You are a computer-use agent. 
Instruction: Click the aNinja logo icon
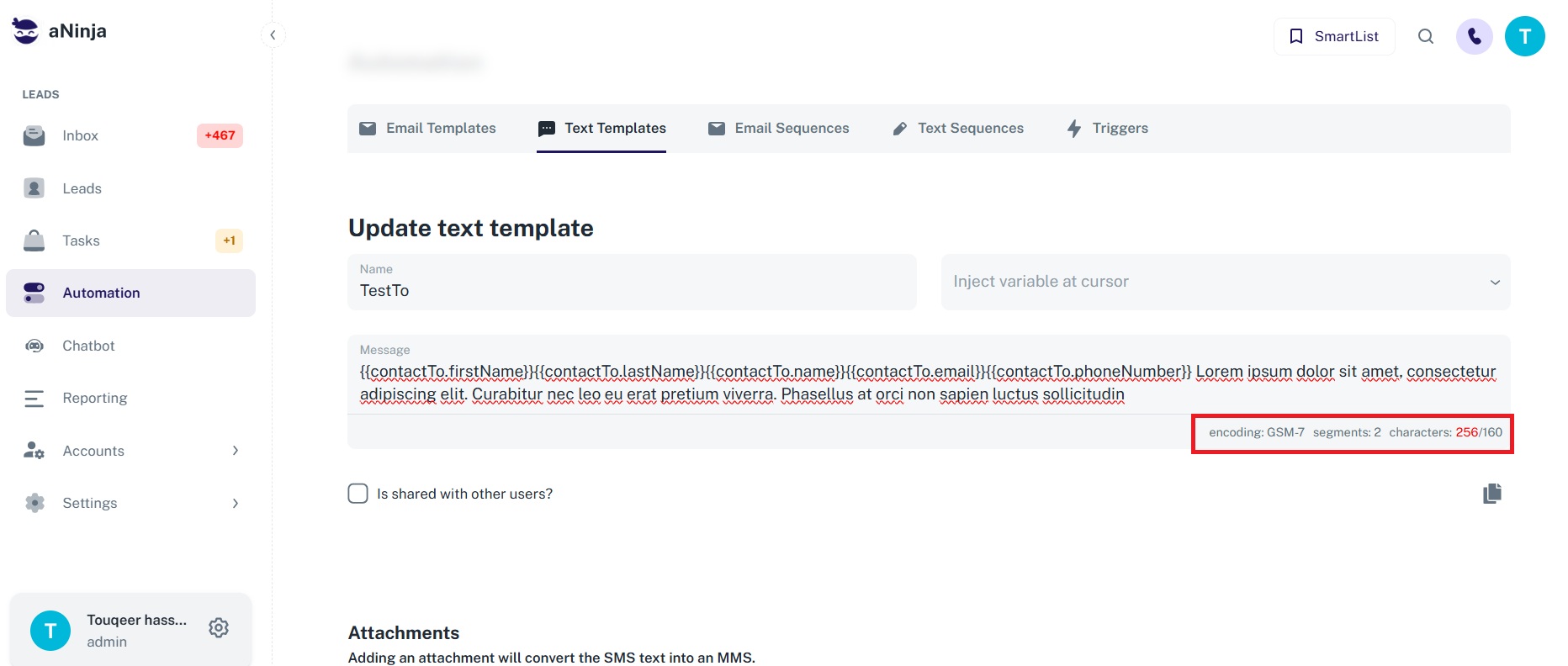point(25,31)
